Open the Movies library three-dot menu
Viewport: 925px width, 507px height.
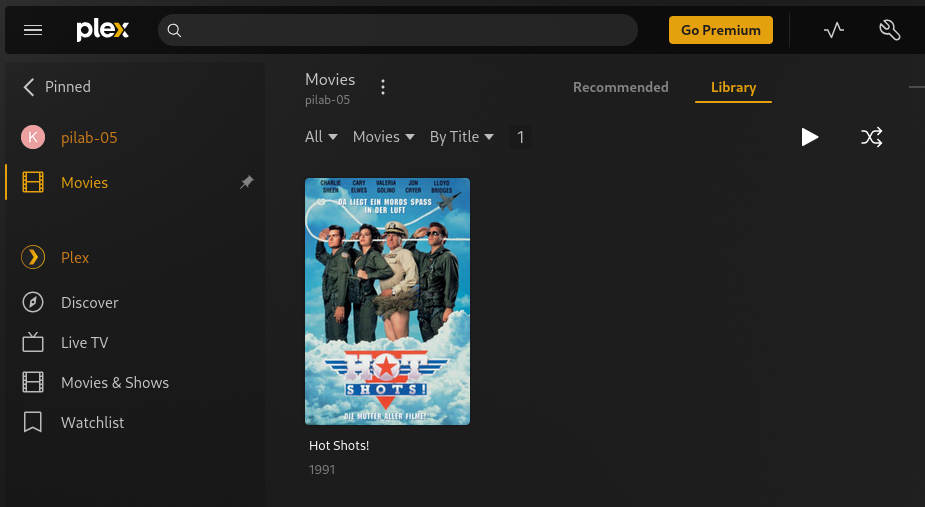click(x=383, y=87)
